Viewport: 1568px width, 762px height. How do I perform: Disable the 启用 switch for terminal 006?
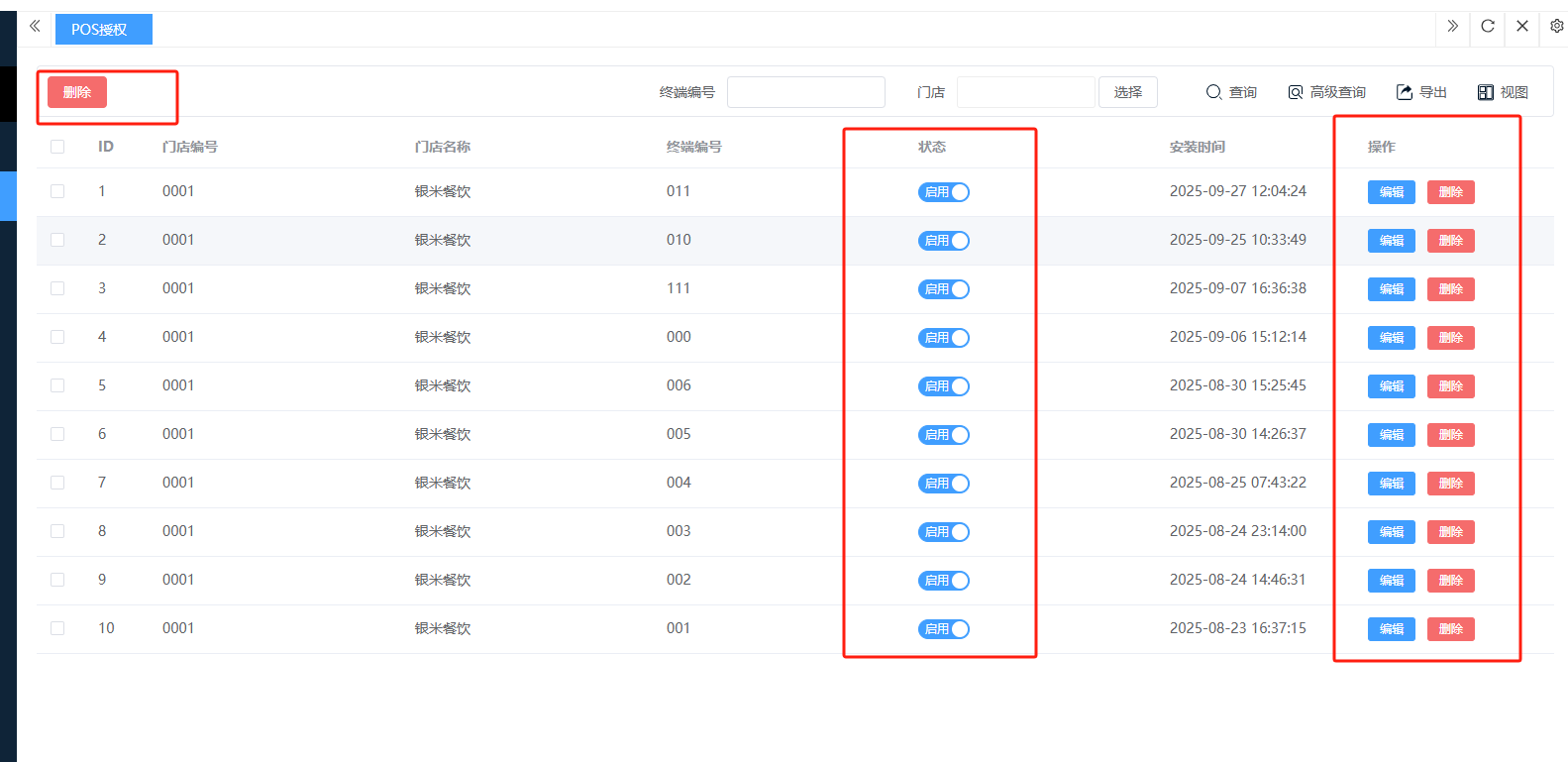pos(943,386)
